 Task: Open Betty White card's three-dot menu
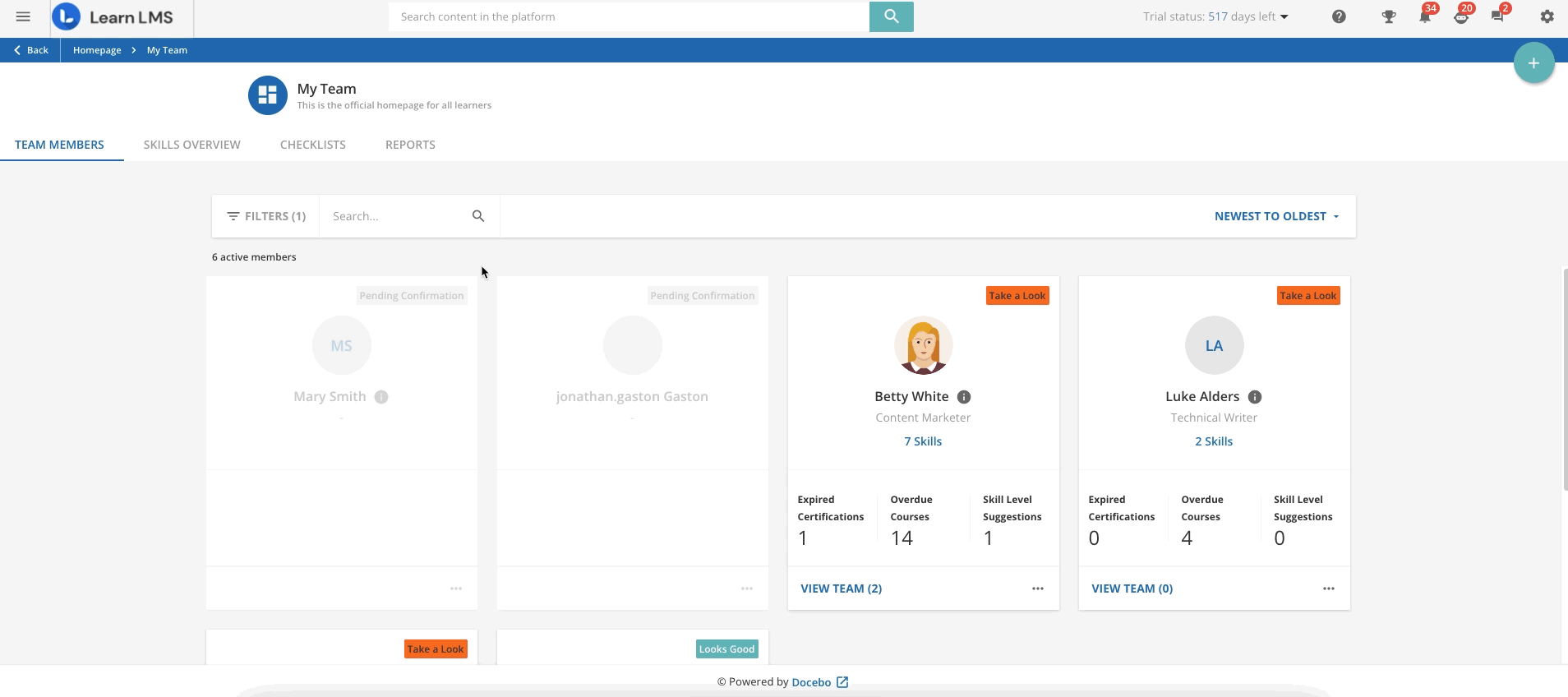point(1037,589)
